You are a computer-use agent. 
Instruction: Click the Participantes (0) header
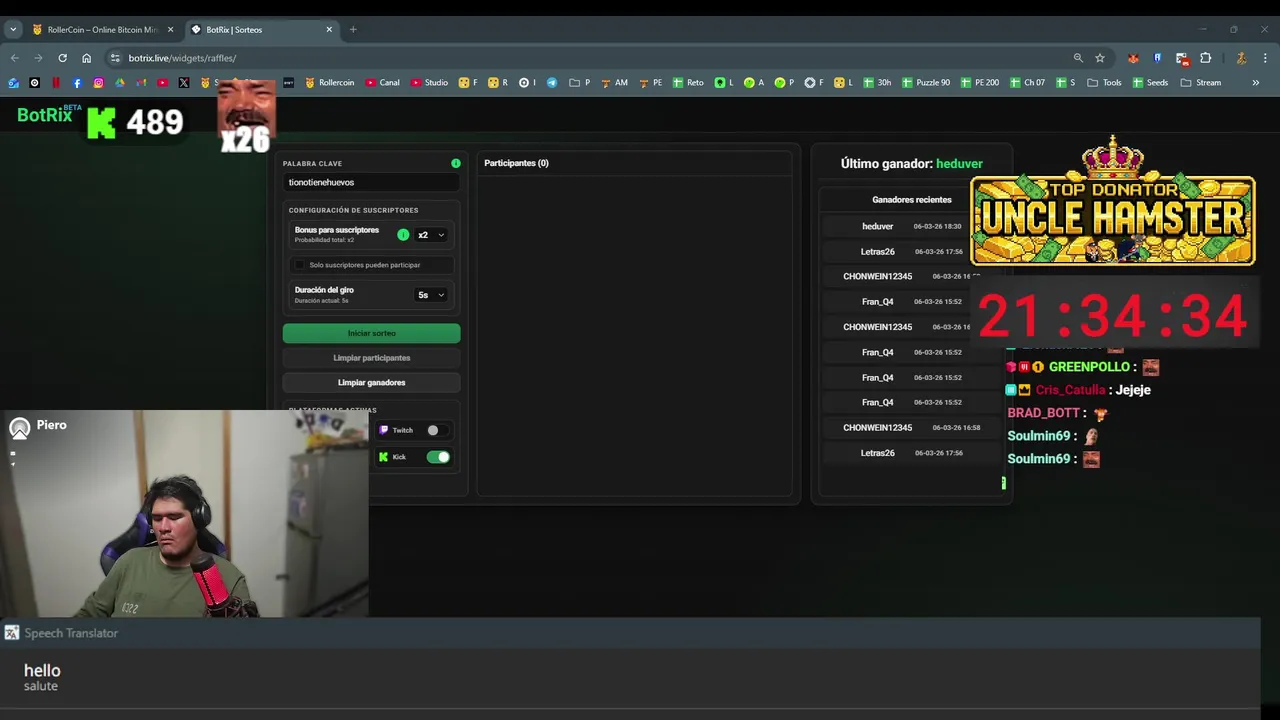[516, 163]
